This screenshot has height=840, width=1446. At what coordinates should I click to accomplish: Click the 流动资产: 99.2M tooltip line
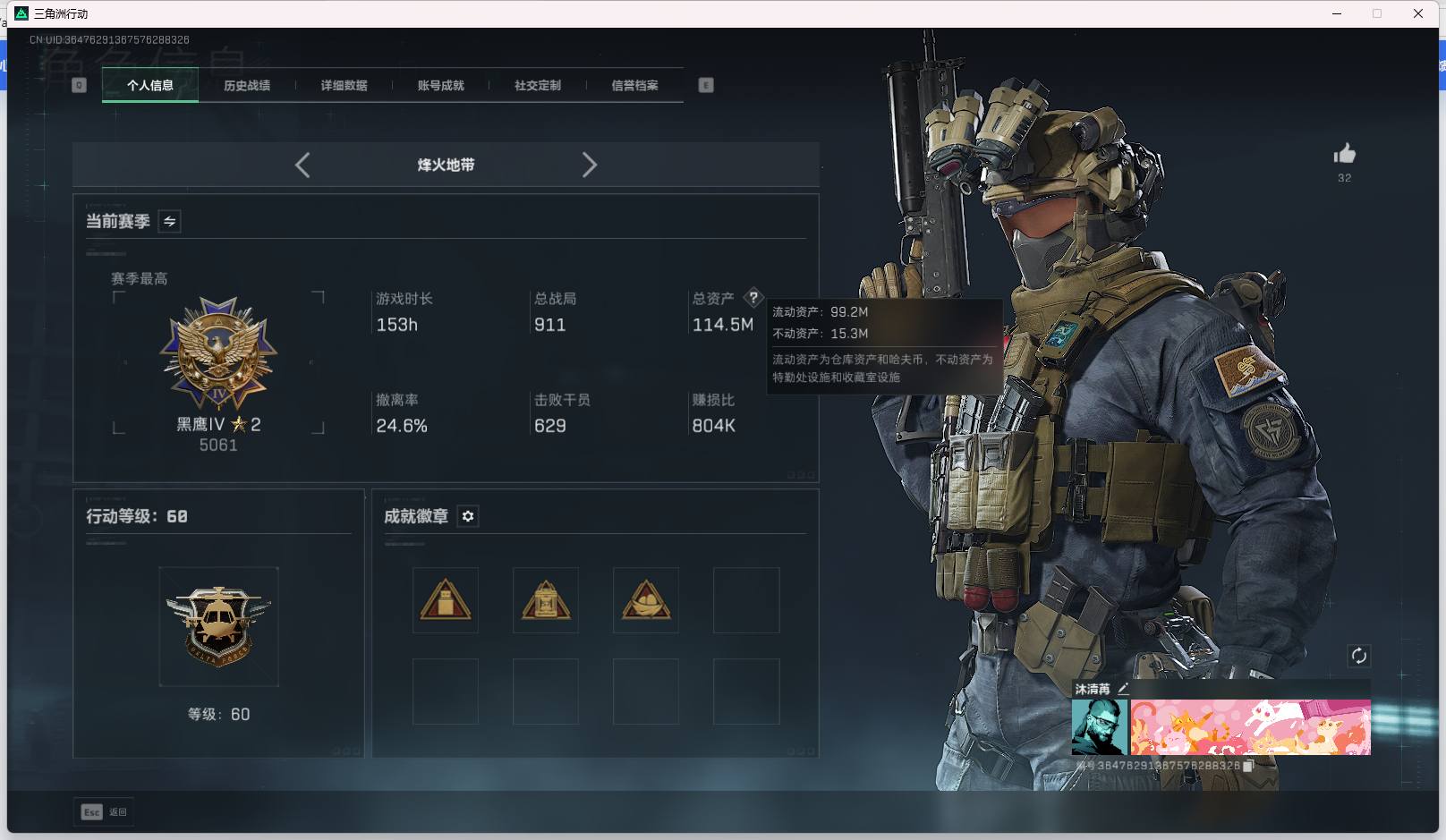point(821,312)
